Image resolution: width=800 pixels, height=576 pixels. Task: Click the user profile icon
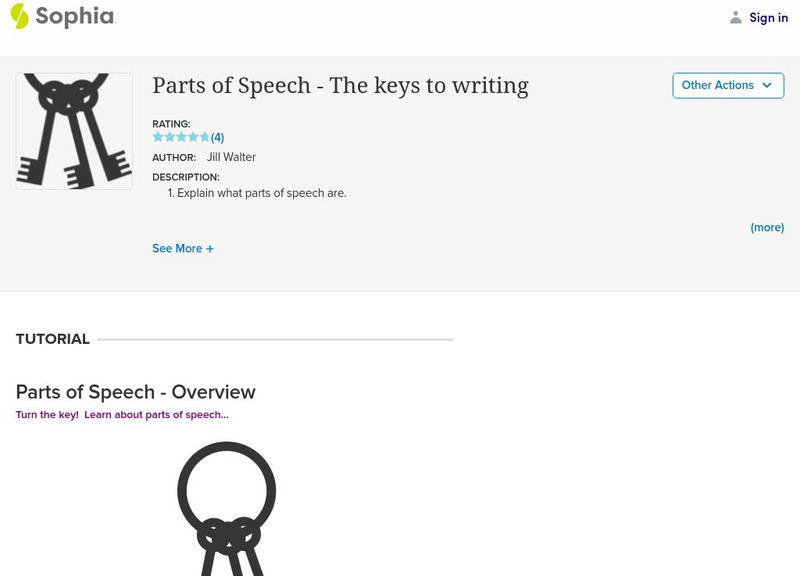(736, 17)
